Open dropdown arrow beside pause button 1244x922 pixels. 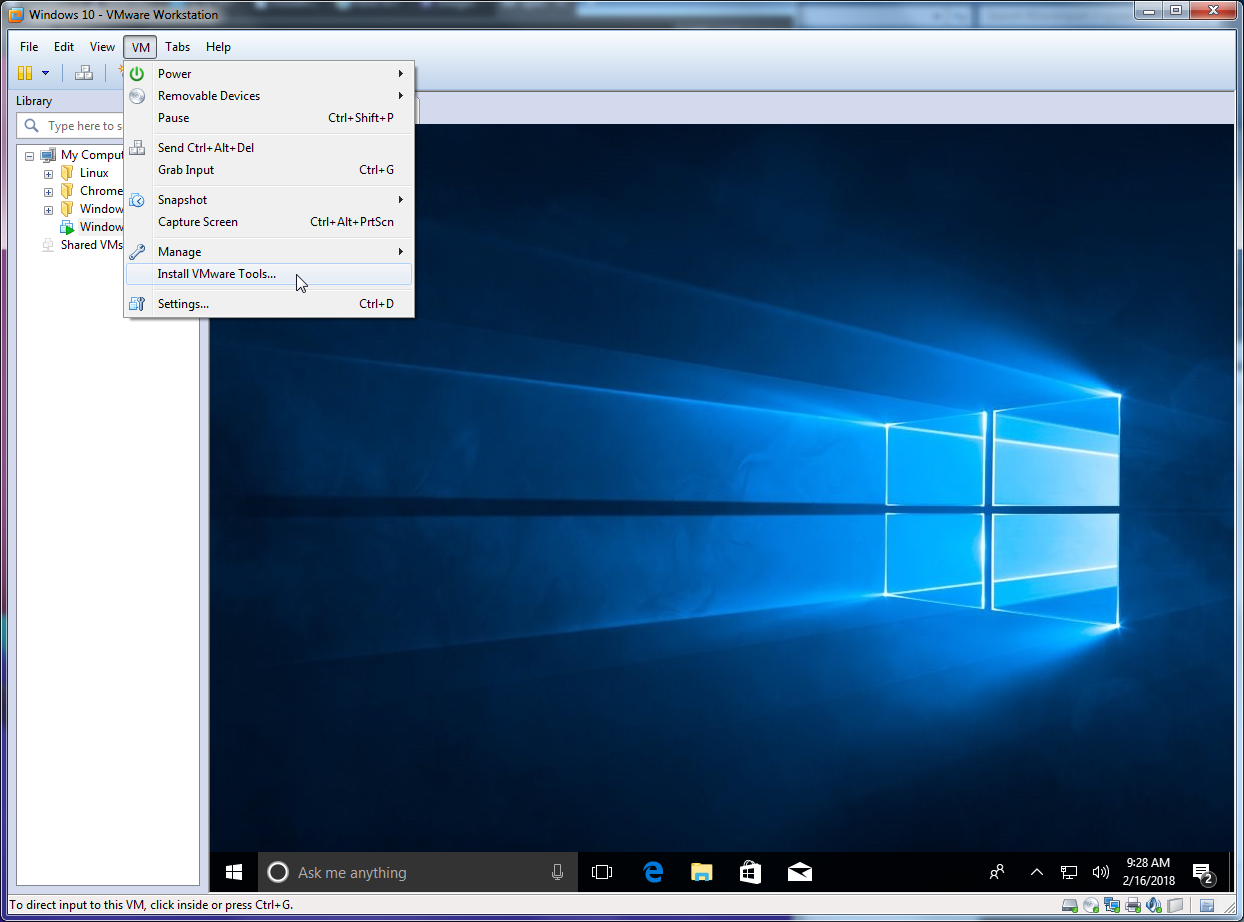pos(45,73)
